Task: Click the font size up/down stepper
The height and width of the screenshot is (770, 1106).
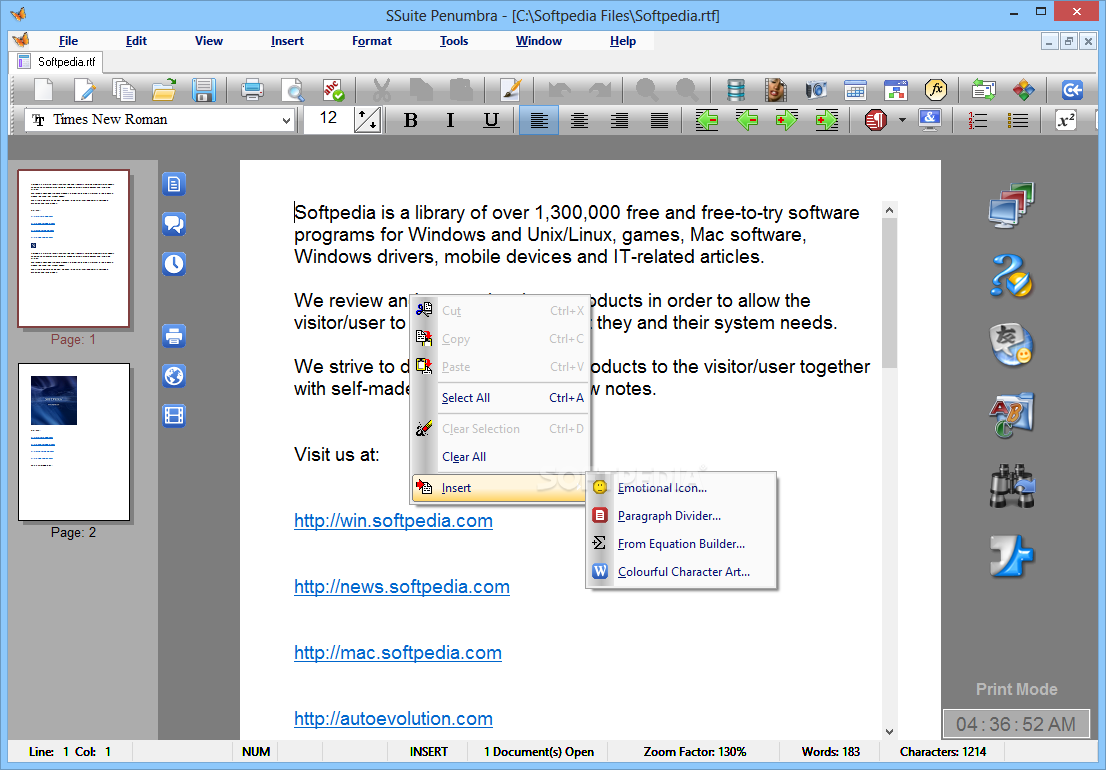Action: coord(367,120)
